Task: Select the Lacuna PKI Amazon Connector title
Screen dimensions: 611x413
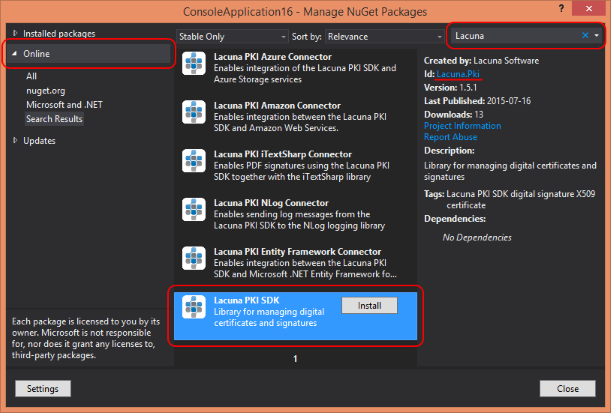Action: tap(277, 106)
